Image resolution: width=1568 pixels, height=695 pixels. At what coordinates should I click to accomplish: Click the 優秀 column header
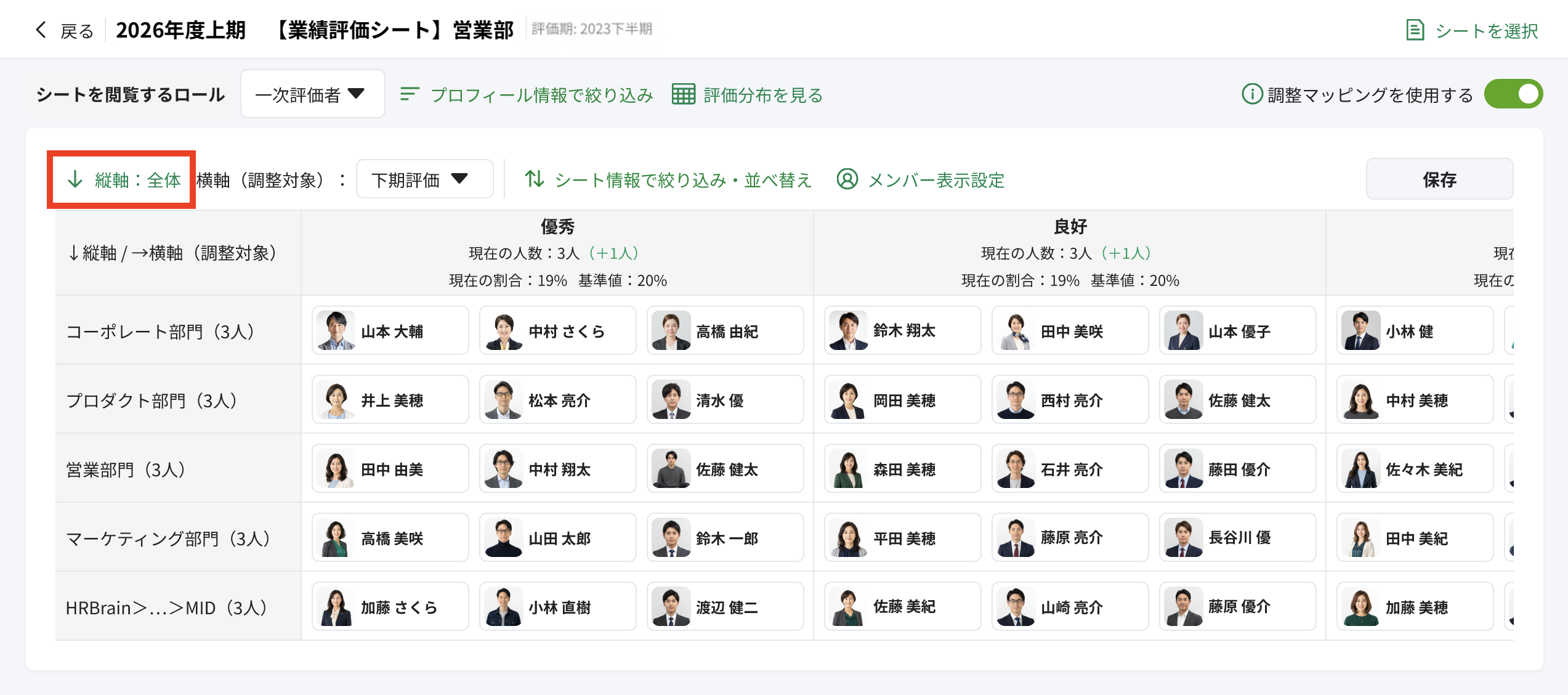pos(557,227)
